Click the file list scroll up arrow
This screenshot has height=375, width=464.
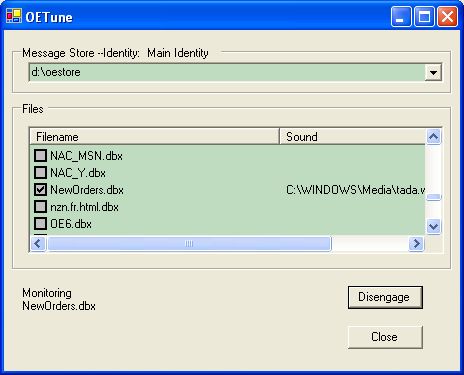433,136
